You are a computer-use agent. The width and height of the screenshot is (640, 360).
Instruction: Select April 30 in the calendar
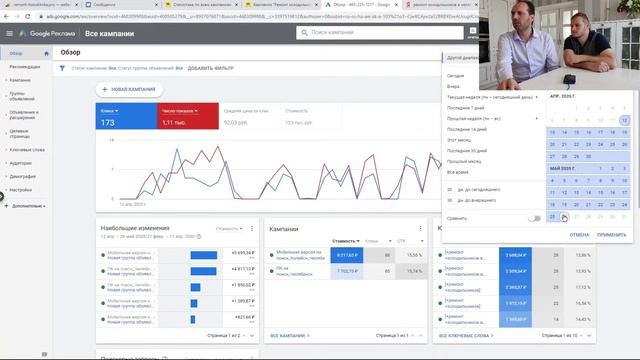(x=588, y=156)
